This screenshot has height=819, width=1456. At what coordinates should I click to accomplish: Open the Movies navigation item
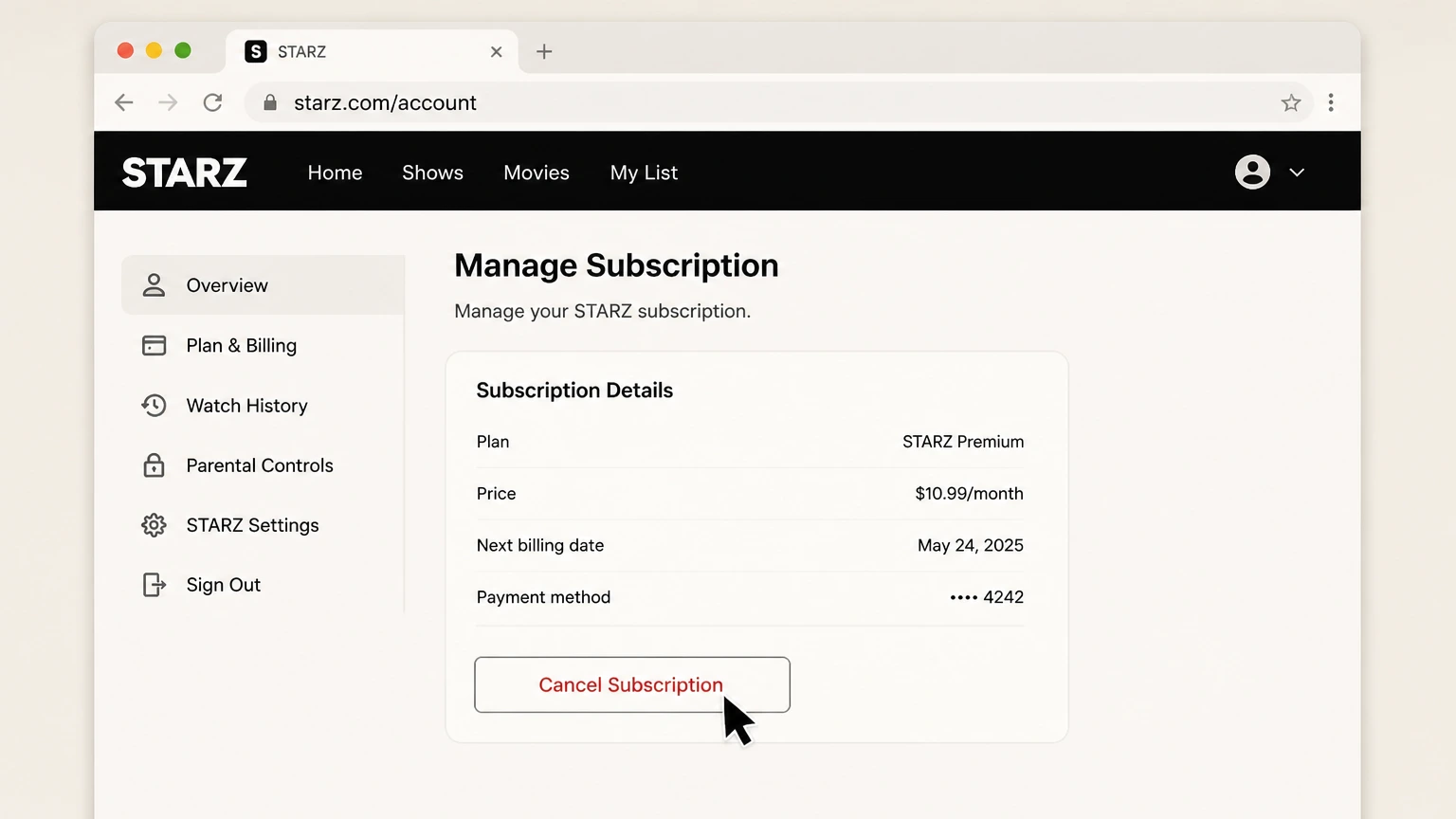[537, 173]
